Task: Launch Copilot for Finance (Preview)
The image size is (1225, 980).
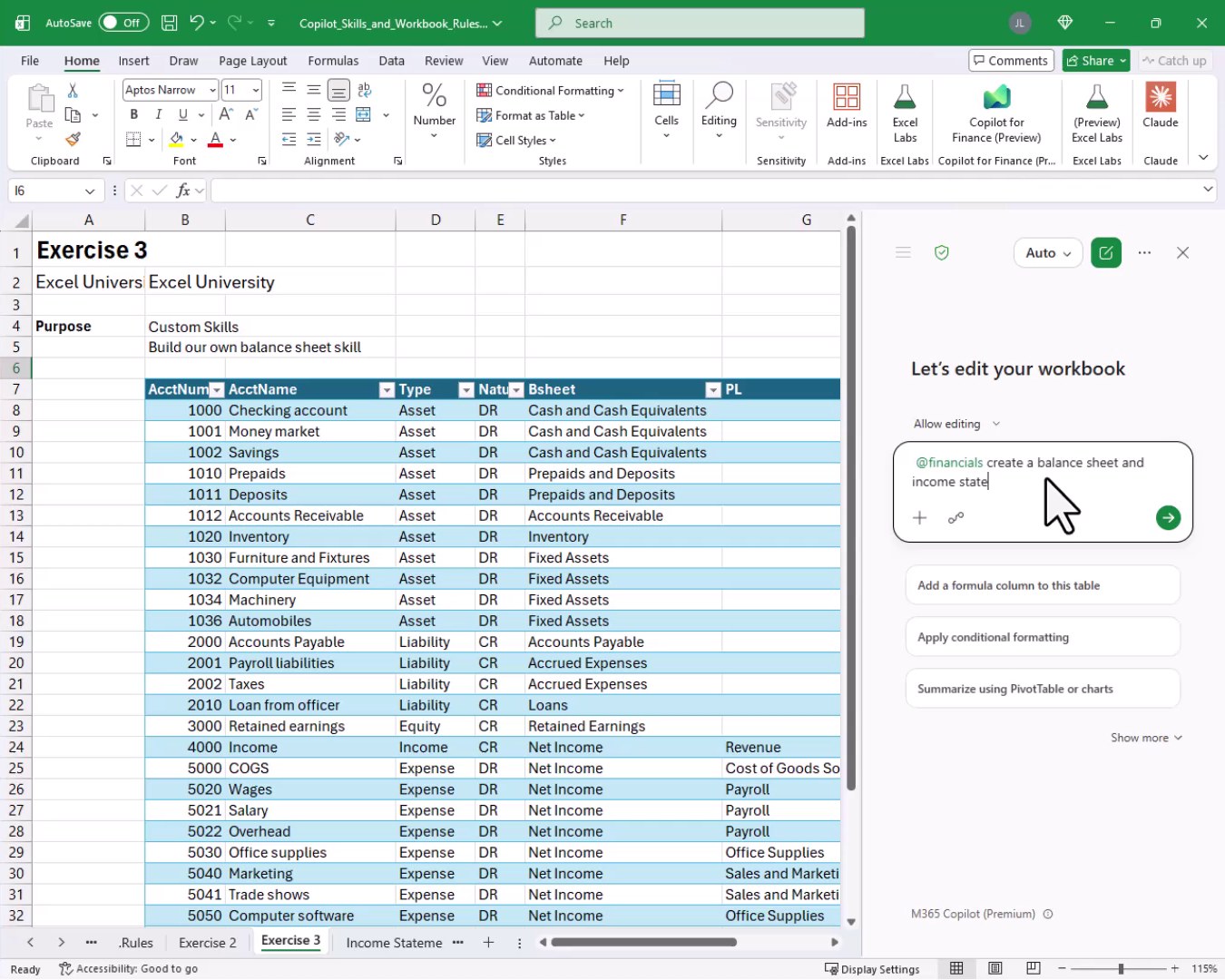Action: [996, 113]
